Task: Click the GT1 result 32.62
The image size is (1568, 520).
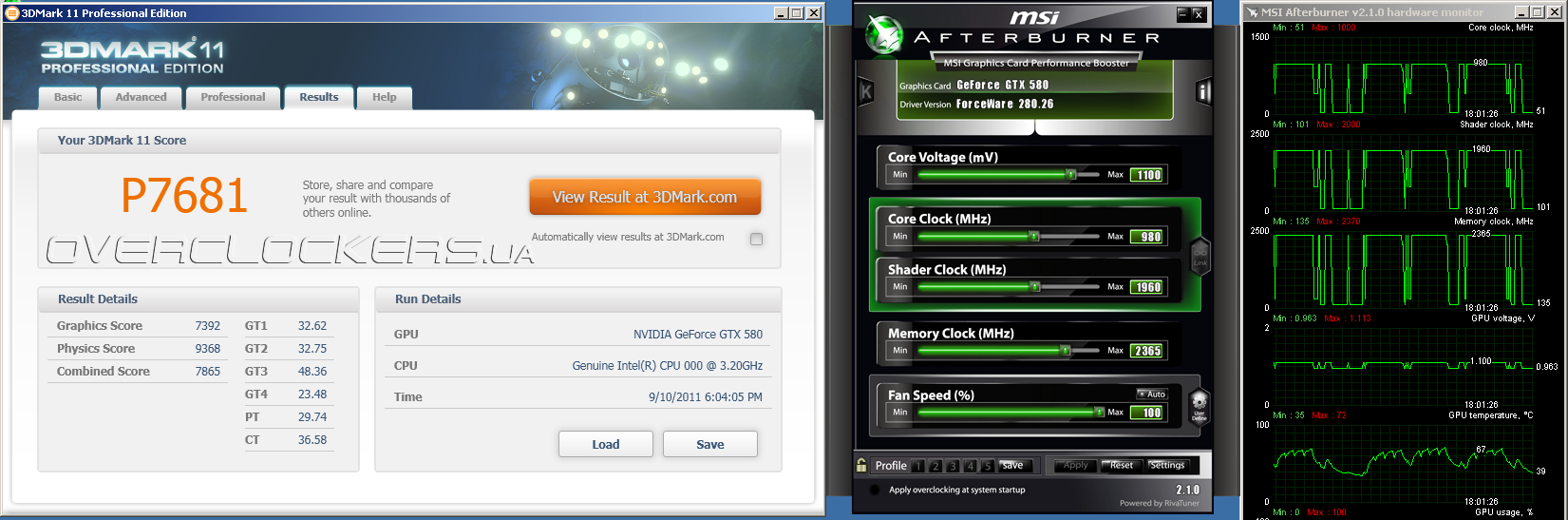Action: click(x=312, y=326)
